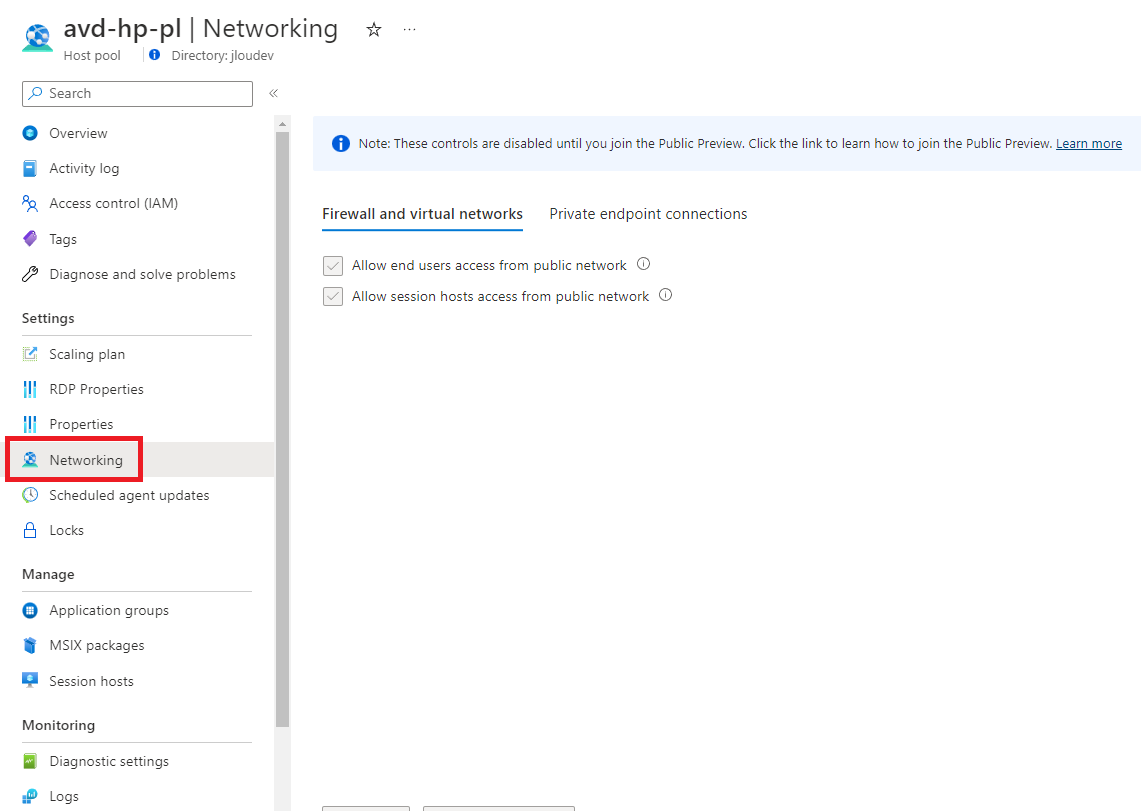1141x811 pixels.
Task: Click the sidebar scrollbar up arrow
Action: (282, 124)
